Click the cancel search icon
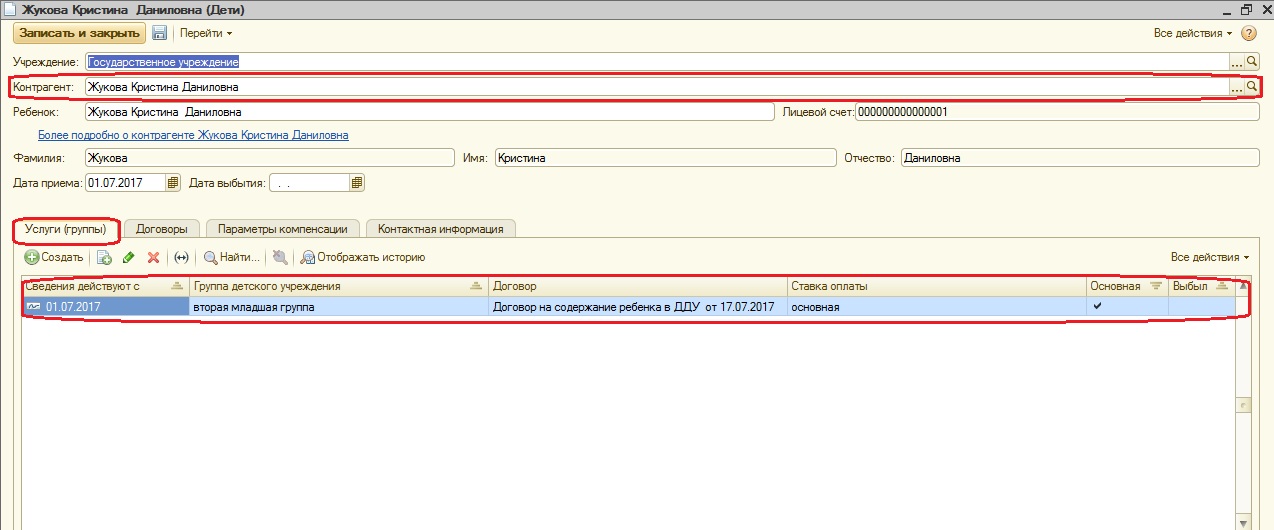This screenshot has height=530, width=1274. pos(280,257)
